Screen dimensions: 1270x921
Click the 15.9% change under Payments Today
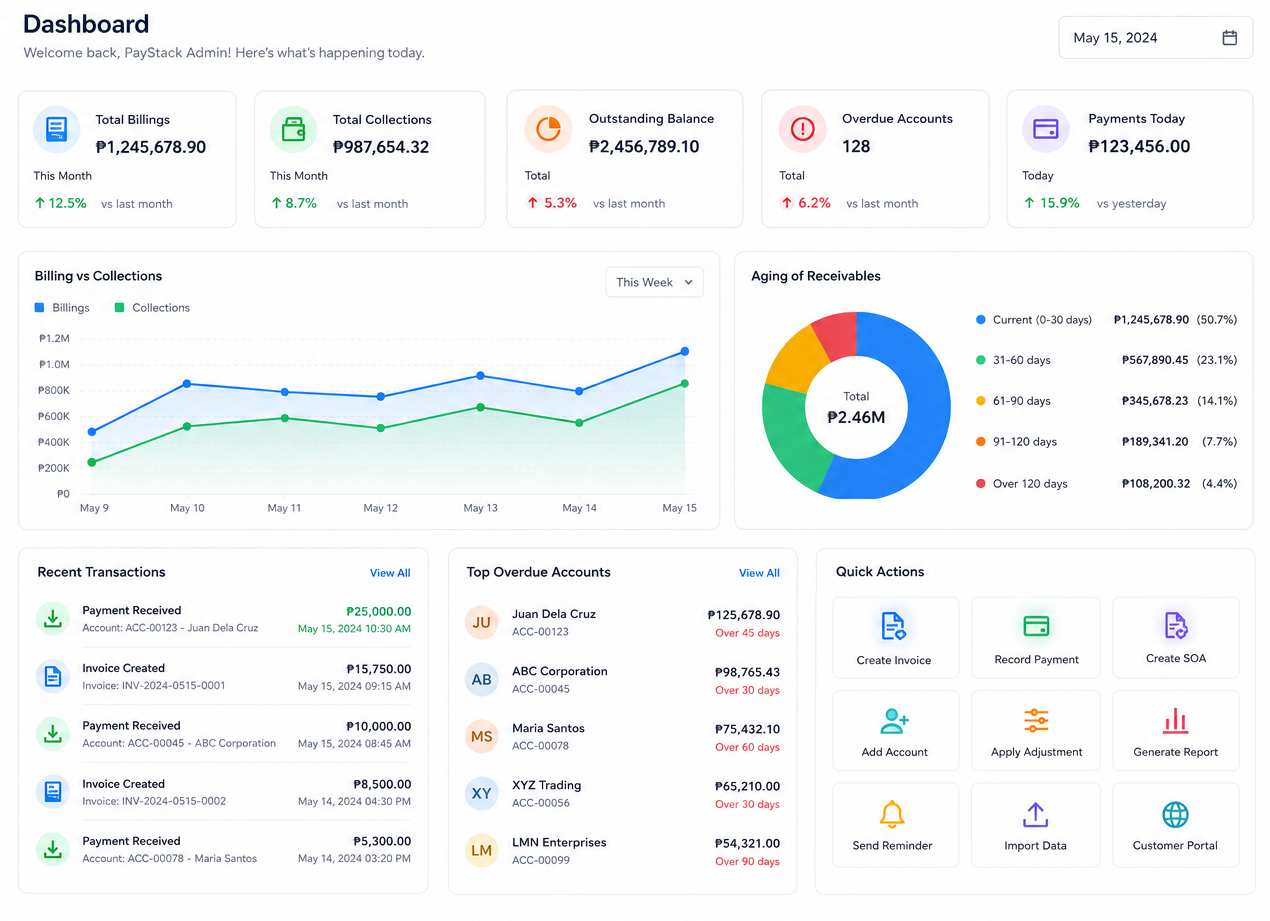click(x=1052, y=203)
